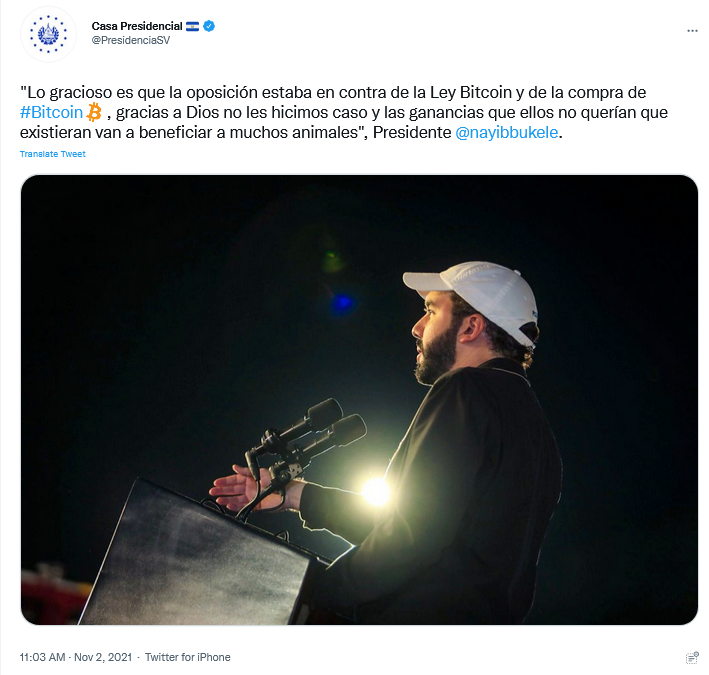Click Translate Tweet
Viewport: 709px width, 675px height.
pos(52,154)
